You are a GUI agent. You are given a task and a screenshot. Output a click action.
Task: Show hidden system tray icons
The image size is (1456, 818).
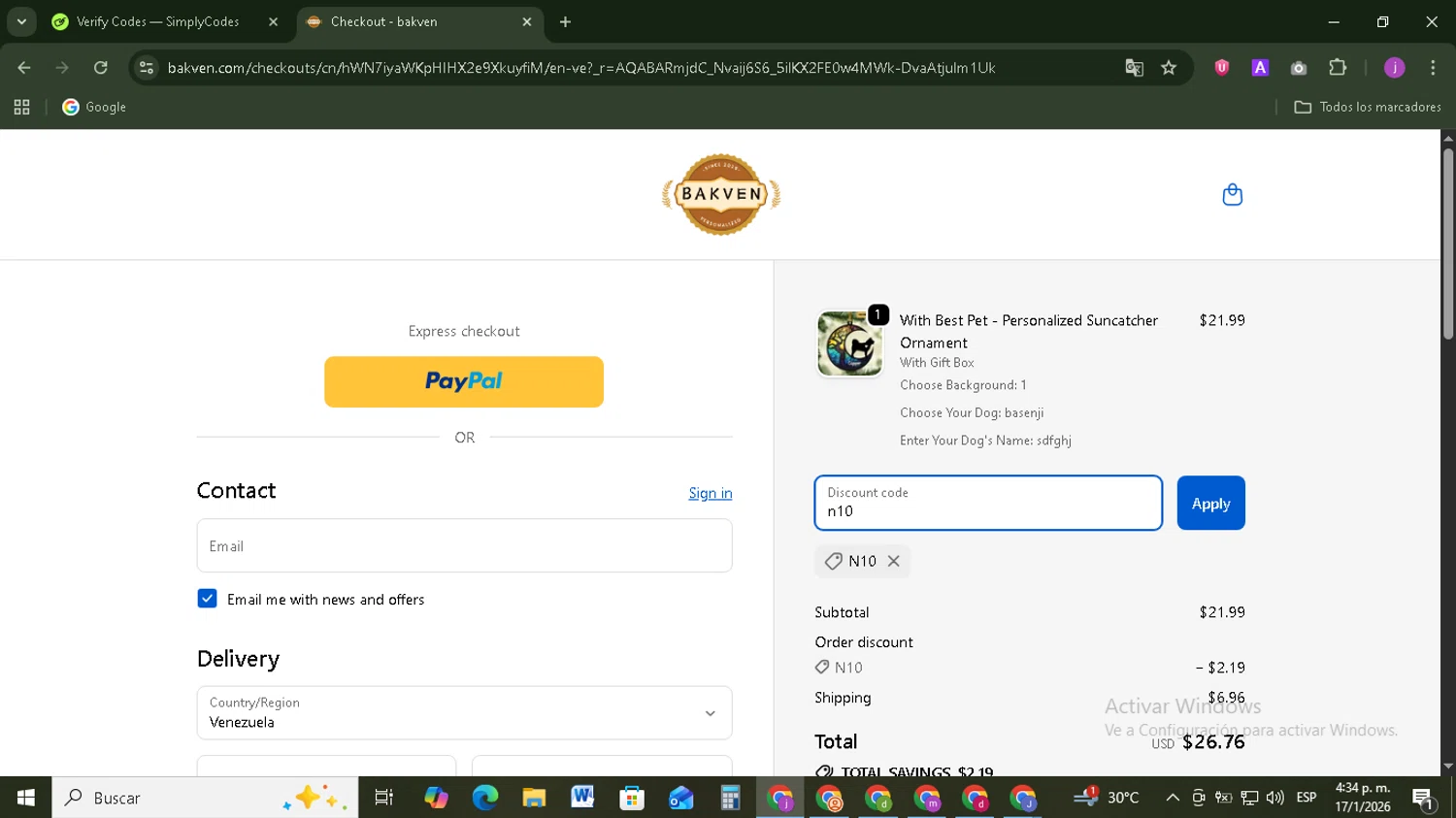(x=1172, y=798)
